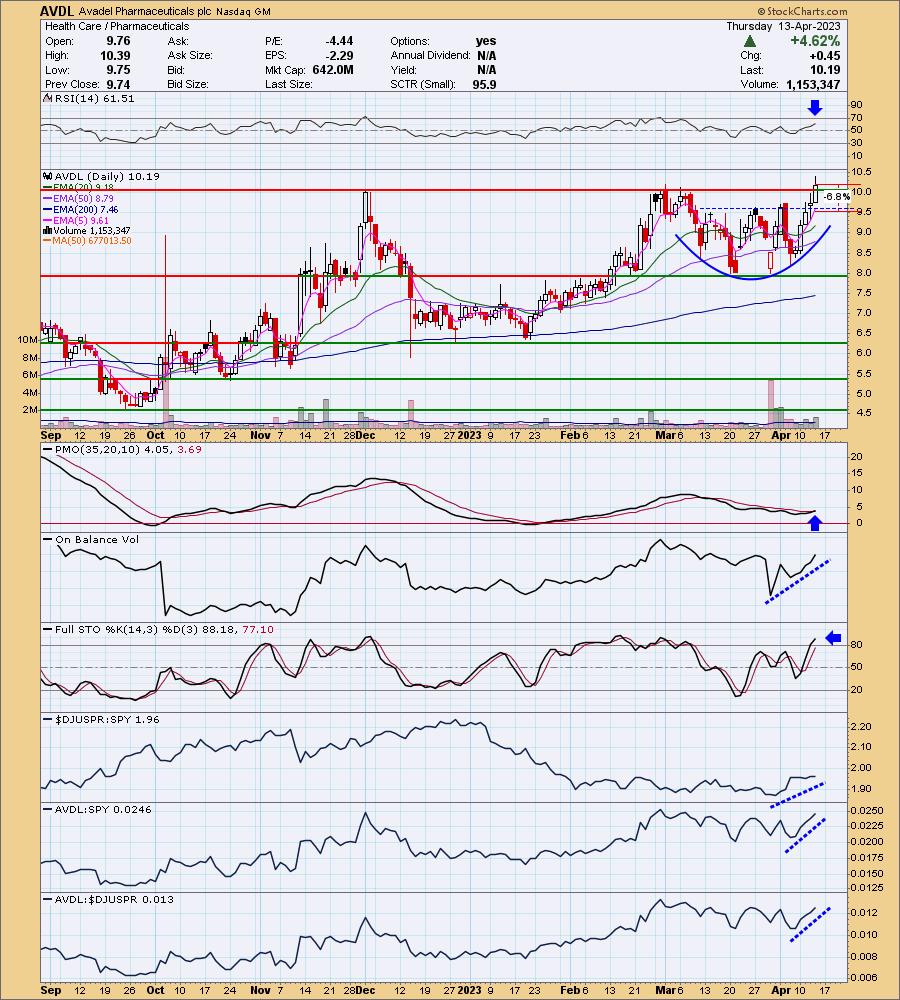Click the AVDL:$DJUSPR 0.013 label
The image size is (900, 1000).
[x=114, y=899]
